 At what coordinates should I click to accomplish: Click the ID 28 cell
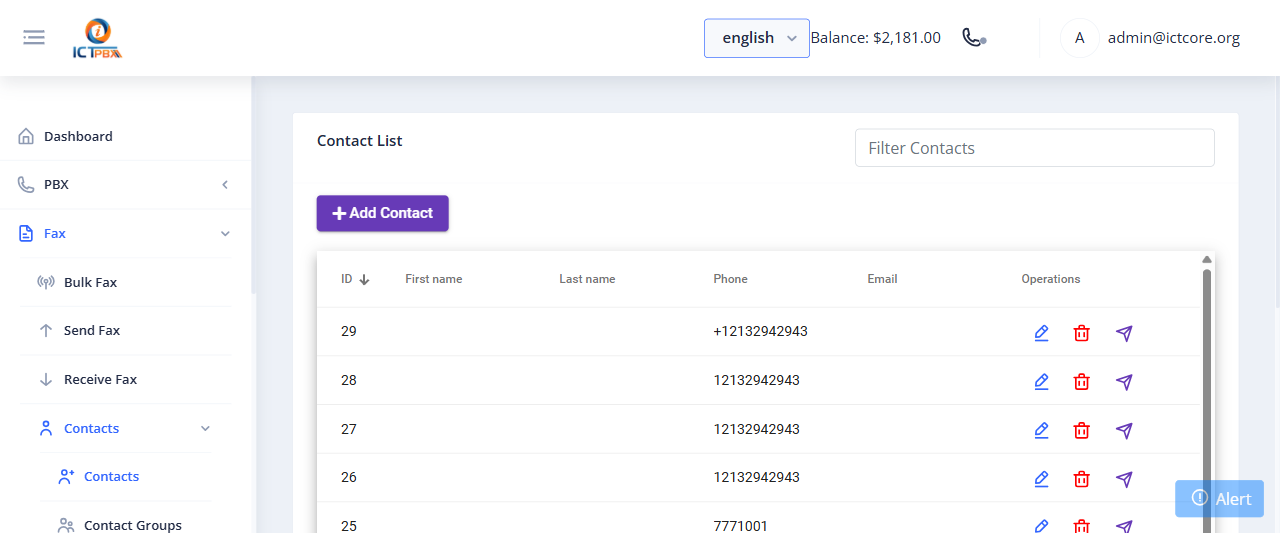(x=349, y=380)
